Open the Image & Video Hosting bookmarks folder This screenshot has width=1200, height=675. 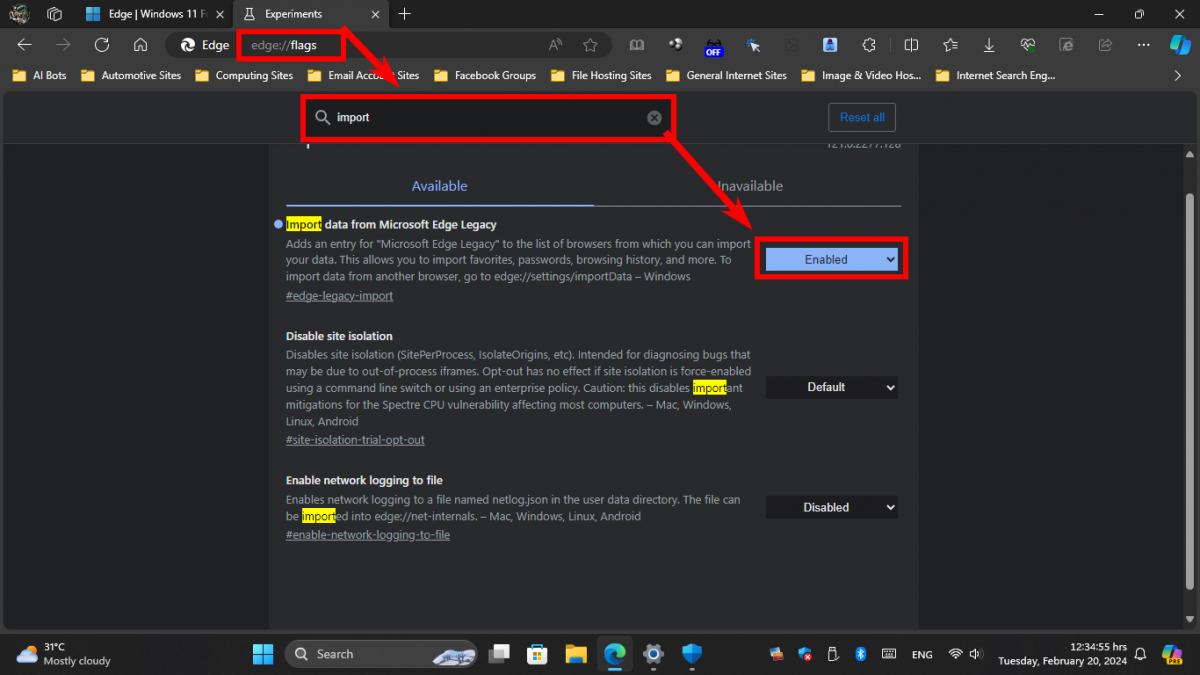pyautogui.click(x=861, y=75)
